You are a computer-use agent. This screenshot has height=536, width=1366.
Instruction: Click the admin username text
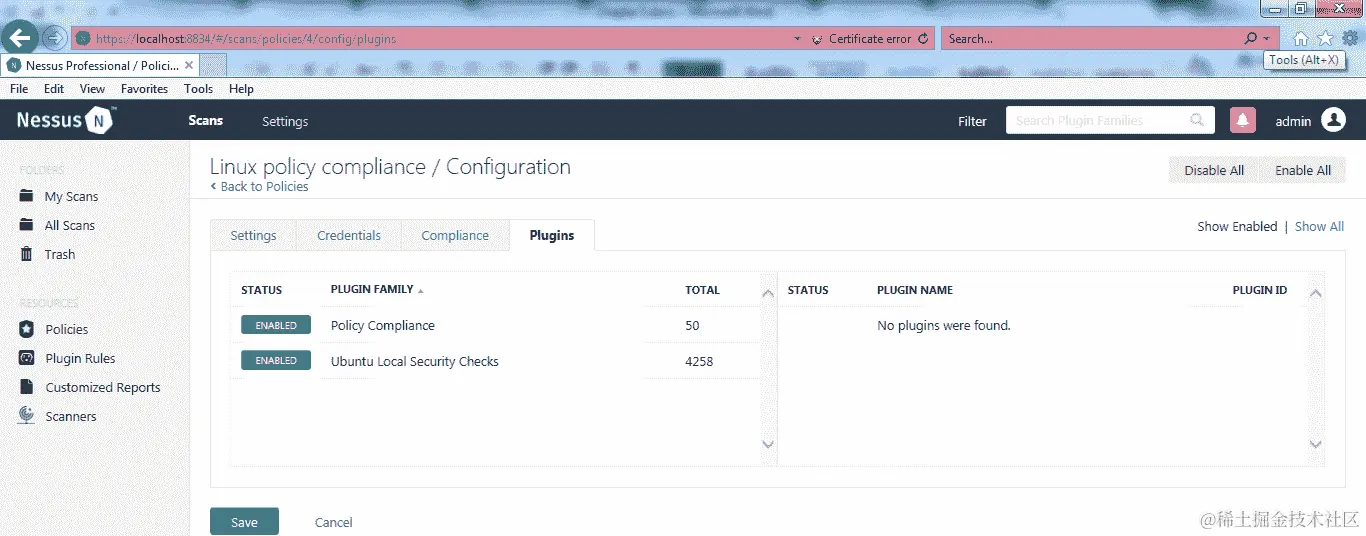pos(1293,121)
